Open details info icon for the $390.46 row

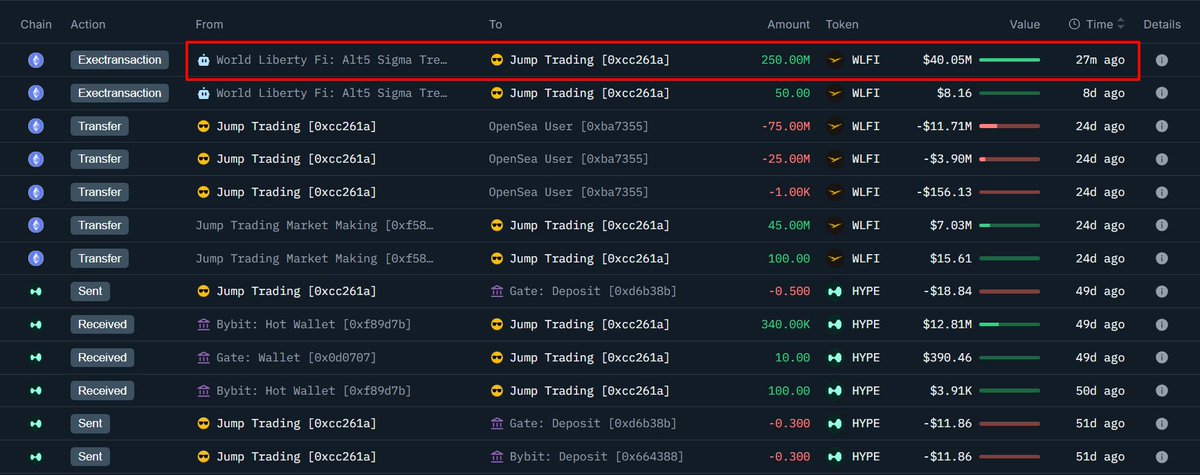1162,357
